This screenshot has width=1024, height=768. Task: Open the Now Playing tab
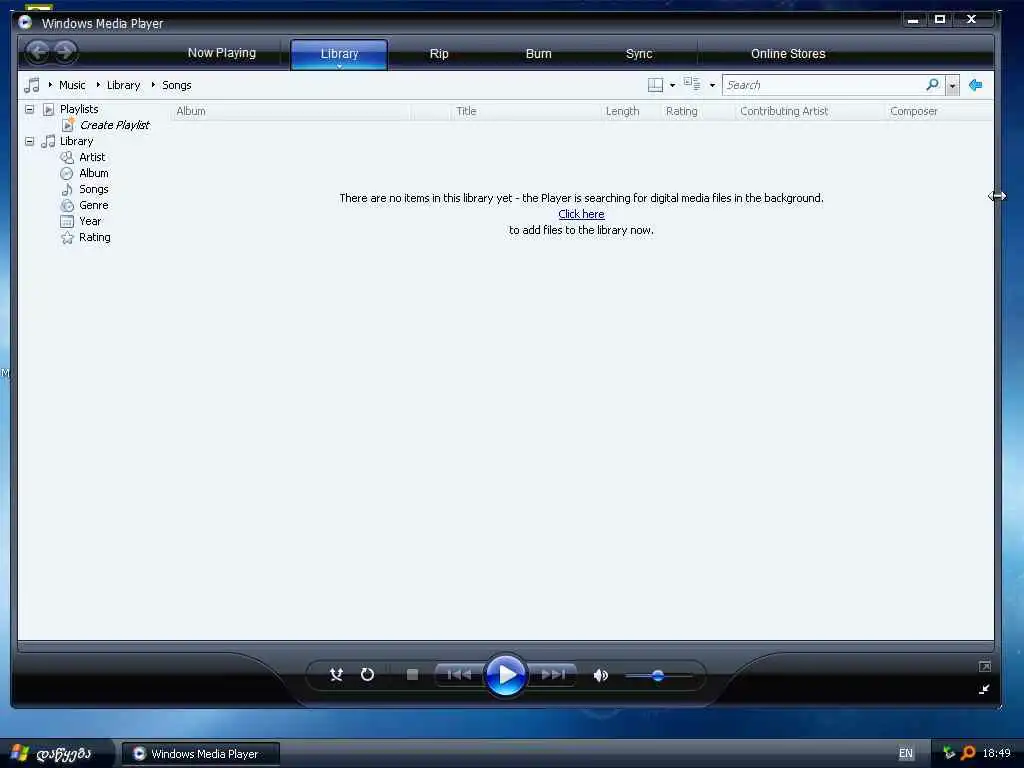point(222,53)
